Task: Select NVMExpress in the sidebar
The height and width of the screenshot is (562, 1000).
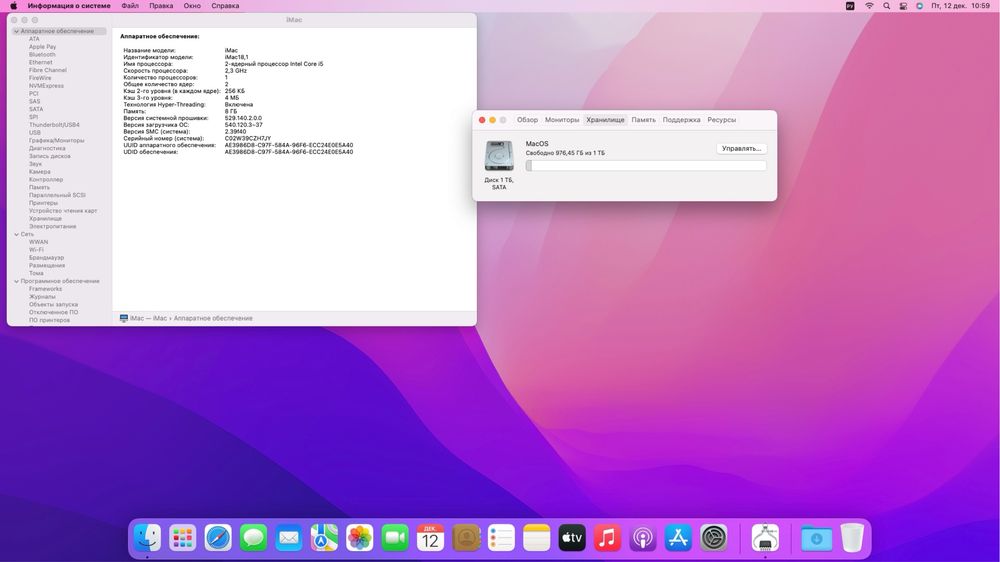Action: (46, 85)
